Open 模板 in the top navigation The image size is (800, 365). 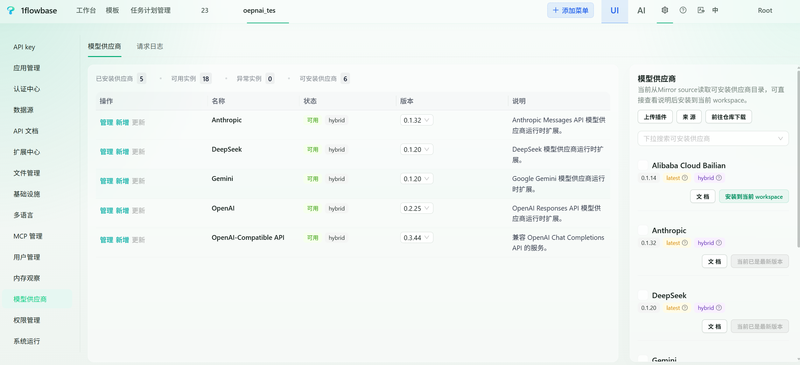(112, 10)
